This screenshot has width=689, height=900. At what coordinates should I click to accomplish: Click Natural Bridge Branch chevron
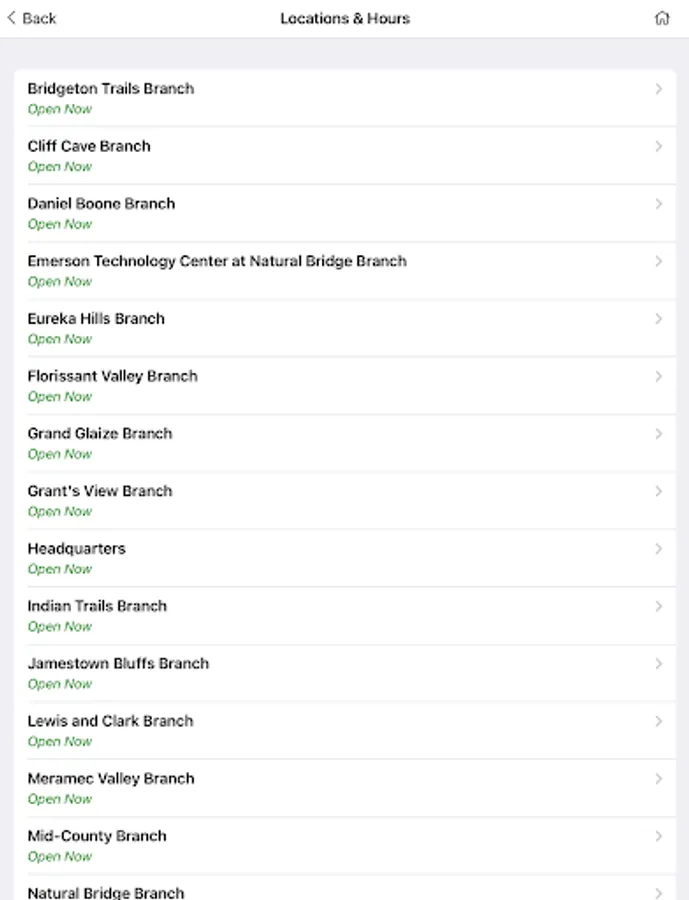pyautogui.click(x=658, y=892)
